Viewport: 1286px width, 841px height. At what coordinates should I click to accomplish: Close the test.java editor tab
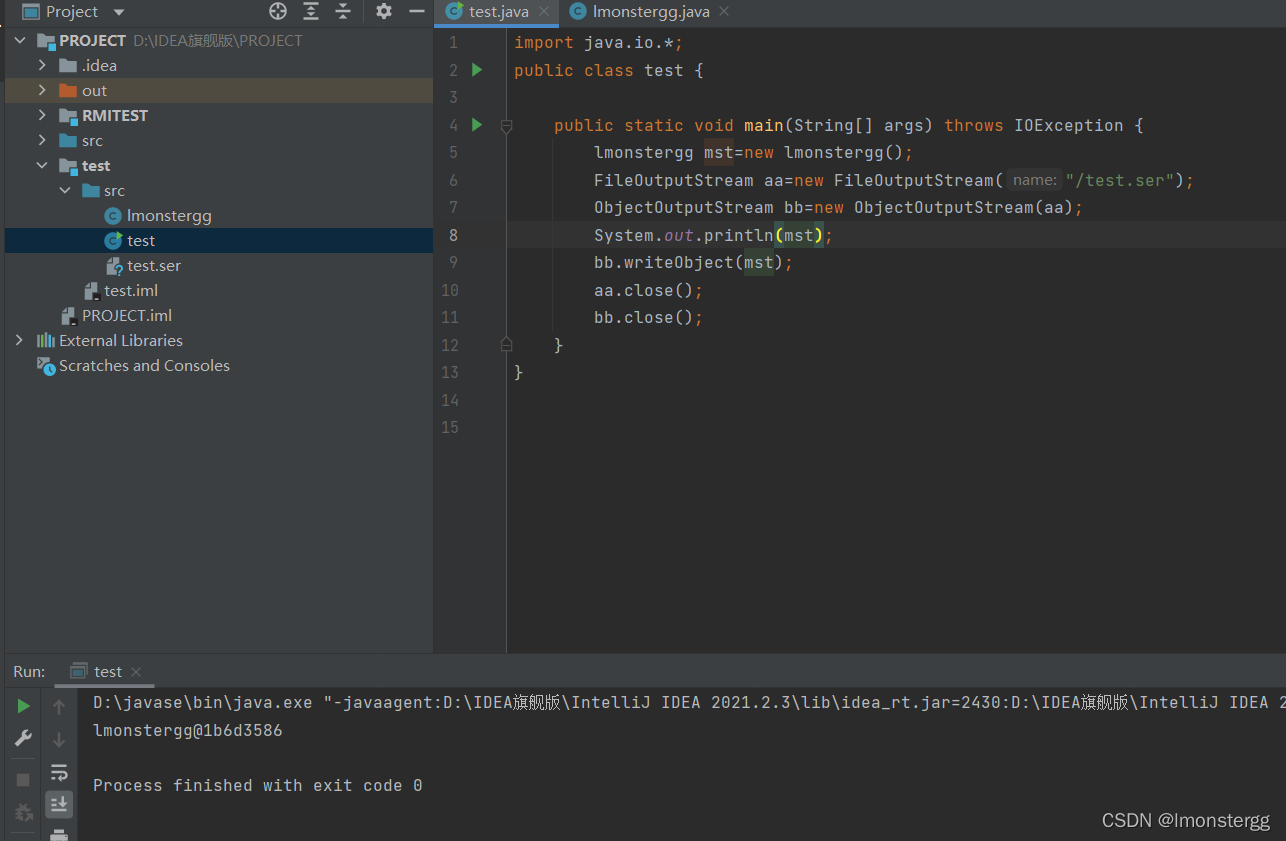[544, 12]
